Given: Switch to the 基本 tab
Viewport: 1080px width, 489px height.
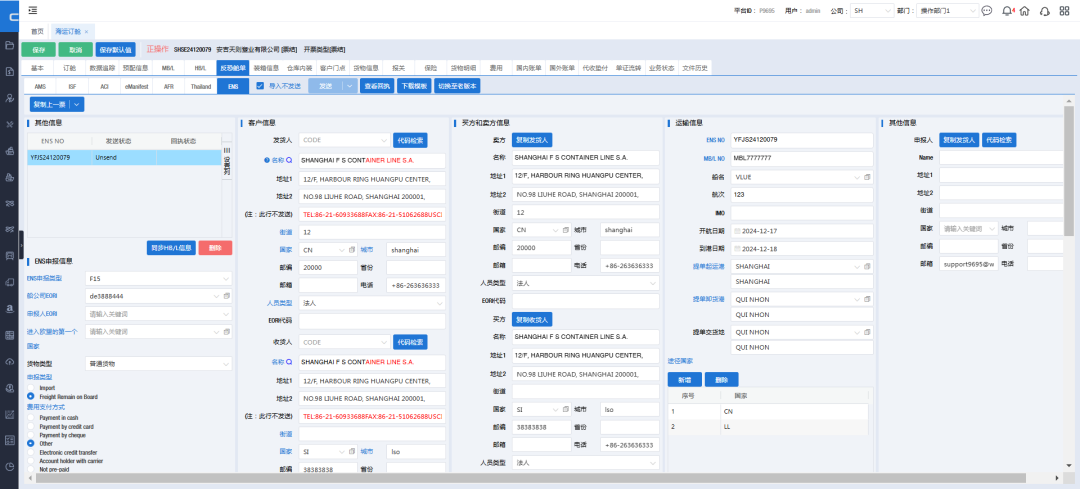Looking at the screenshot, I should pos(37,68).
